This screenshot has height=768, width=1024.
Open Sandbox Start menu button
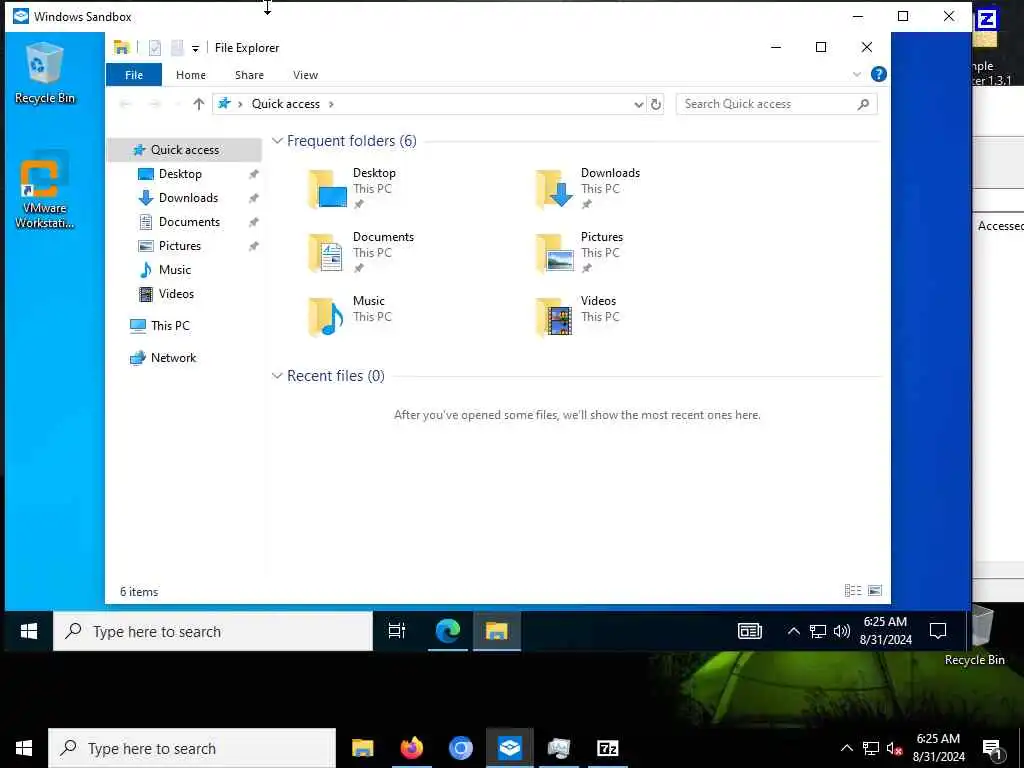pyautogui.click(x=29, y=631)
